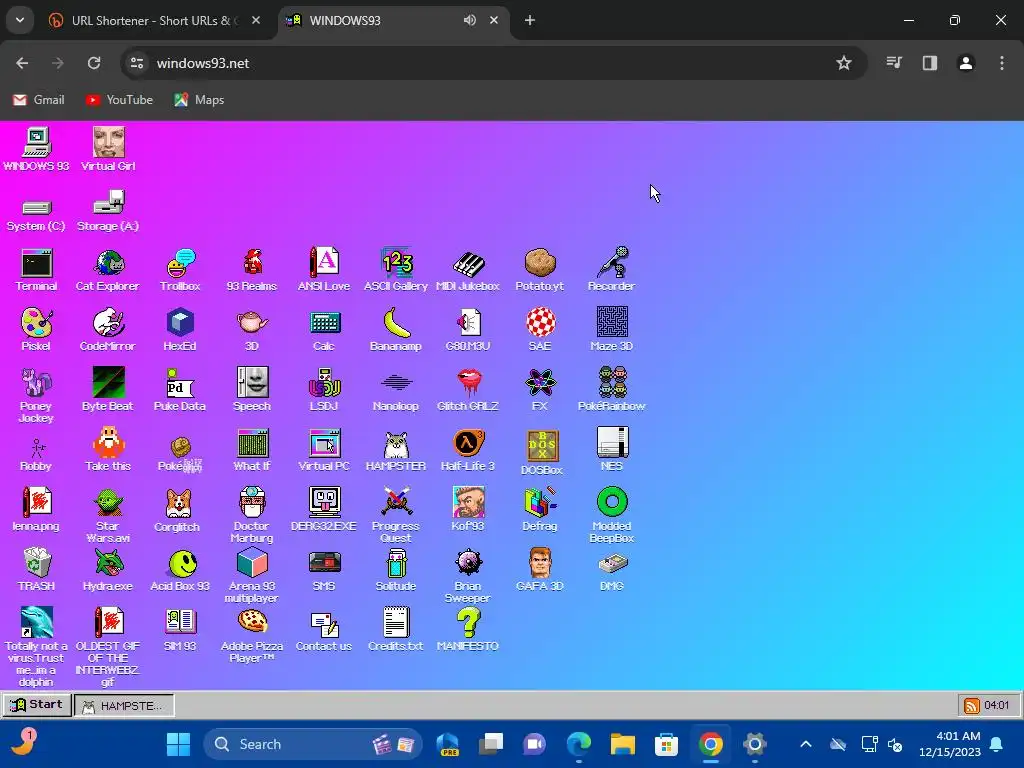This screenshot has width=1024, height=768.
Task: Open the DOSBox icon
Action: point(542,453)
